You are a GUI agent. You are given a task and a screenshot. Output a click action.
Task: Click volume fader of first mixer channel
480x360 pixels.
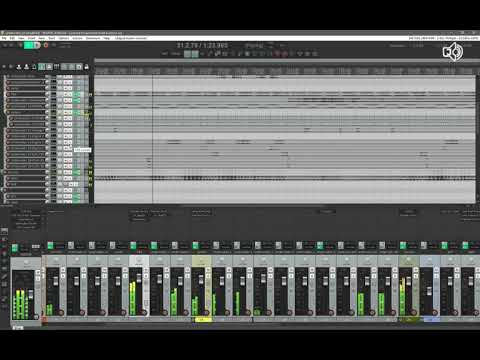[x=56, y=282]
